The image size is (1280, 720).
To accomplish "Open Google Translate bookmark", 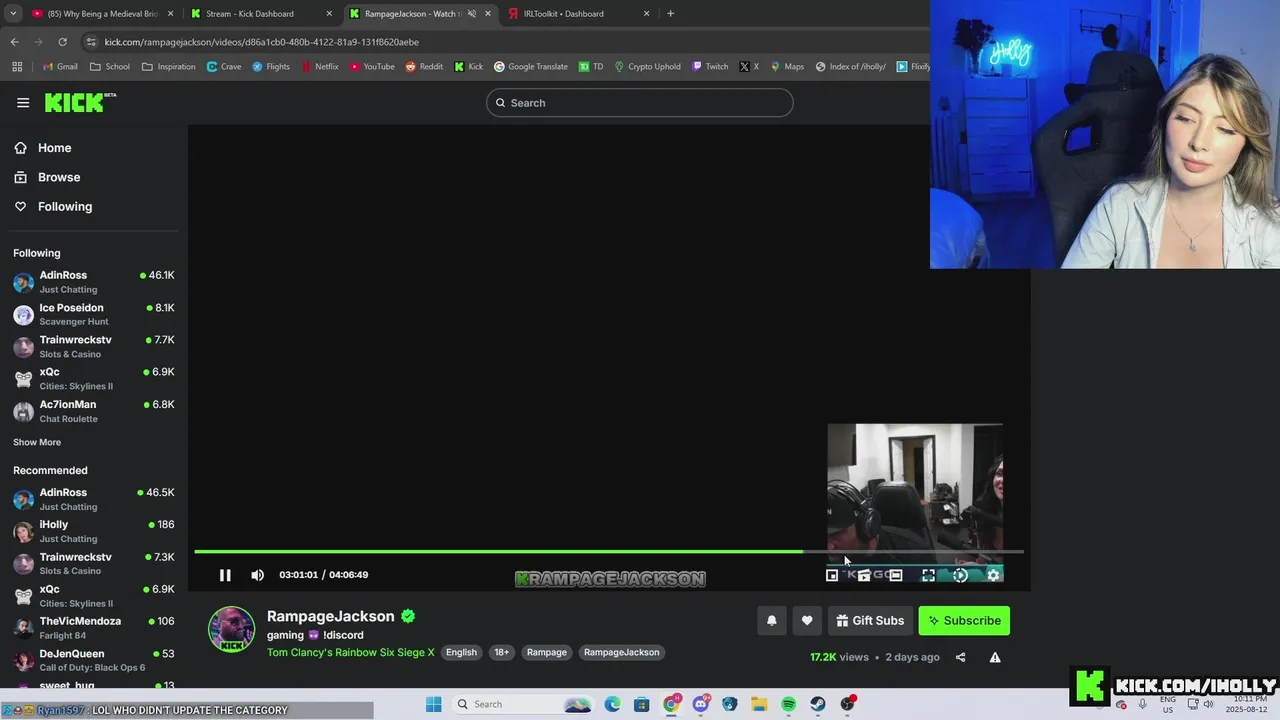I will point(530,67).
